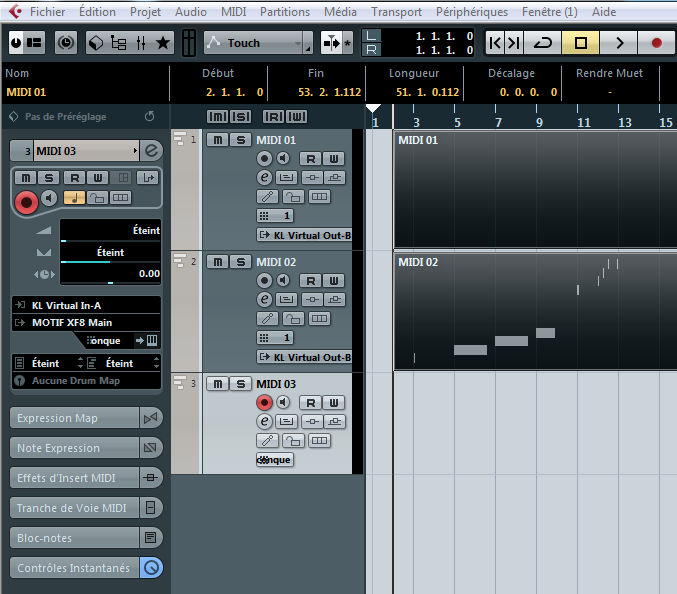Image resolution: width=677 pixels, height=594 pixels.
Task: Disarm record enable on MIDI 03 track
Action: pos(264,402)
